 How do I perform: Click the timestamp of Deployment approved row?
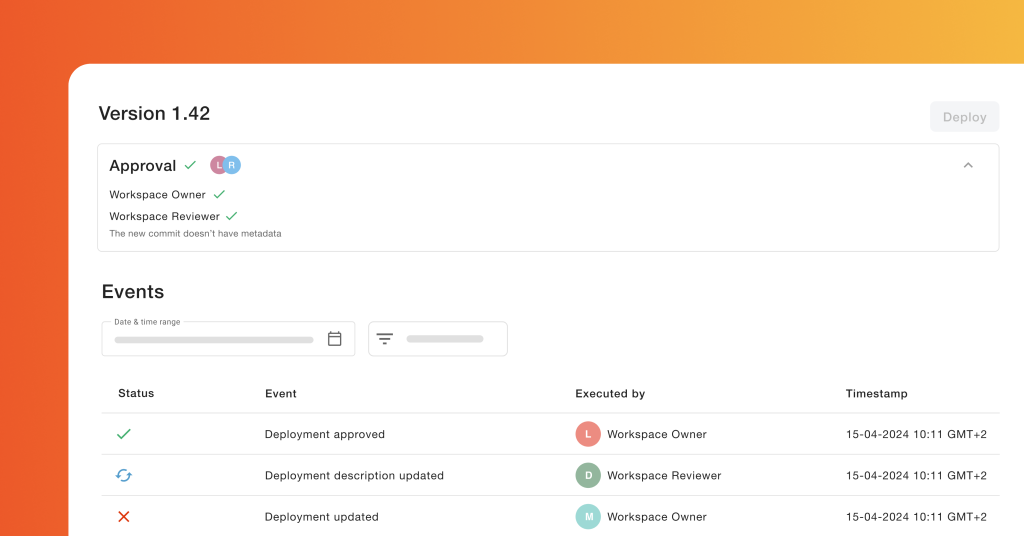point(916,434)
